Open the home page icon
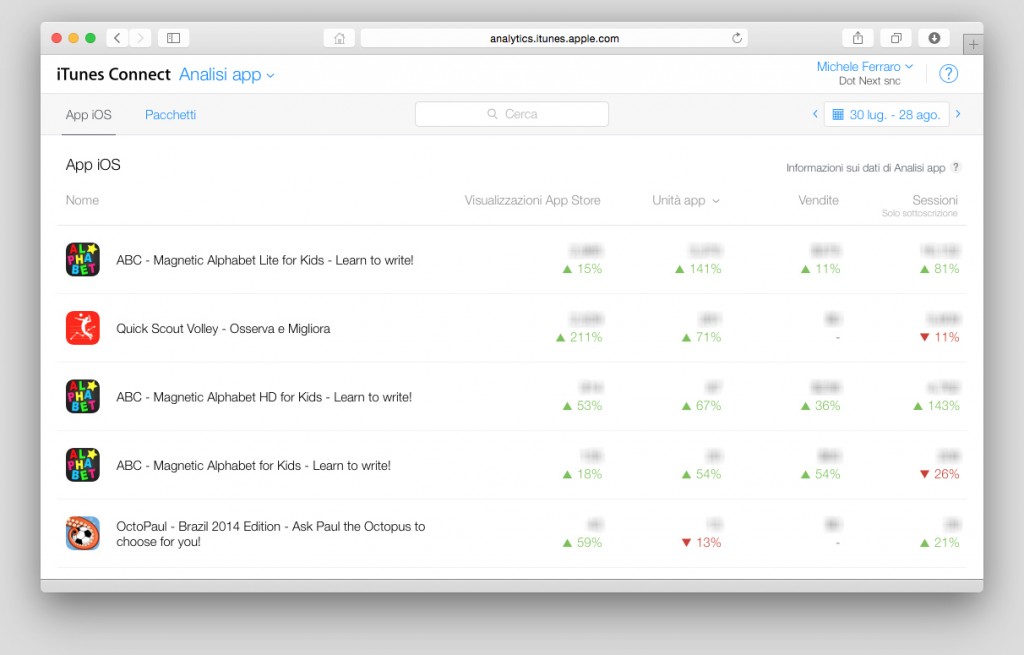 click(339, 39)
